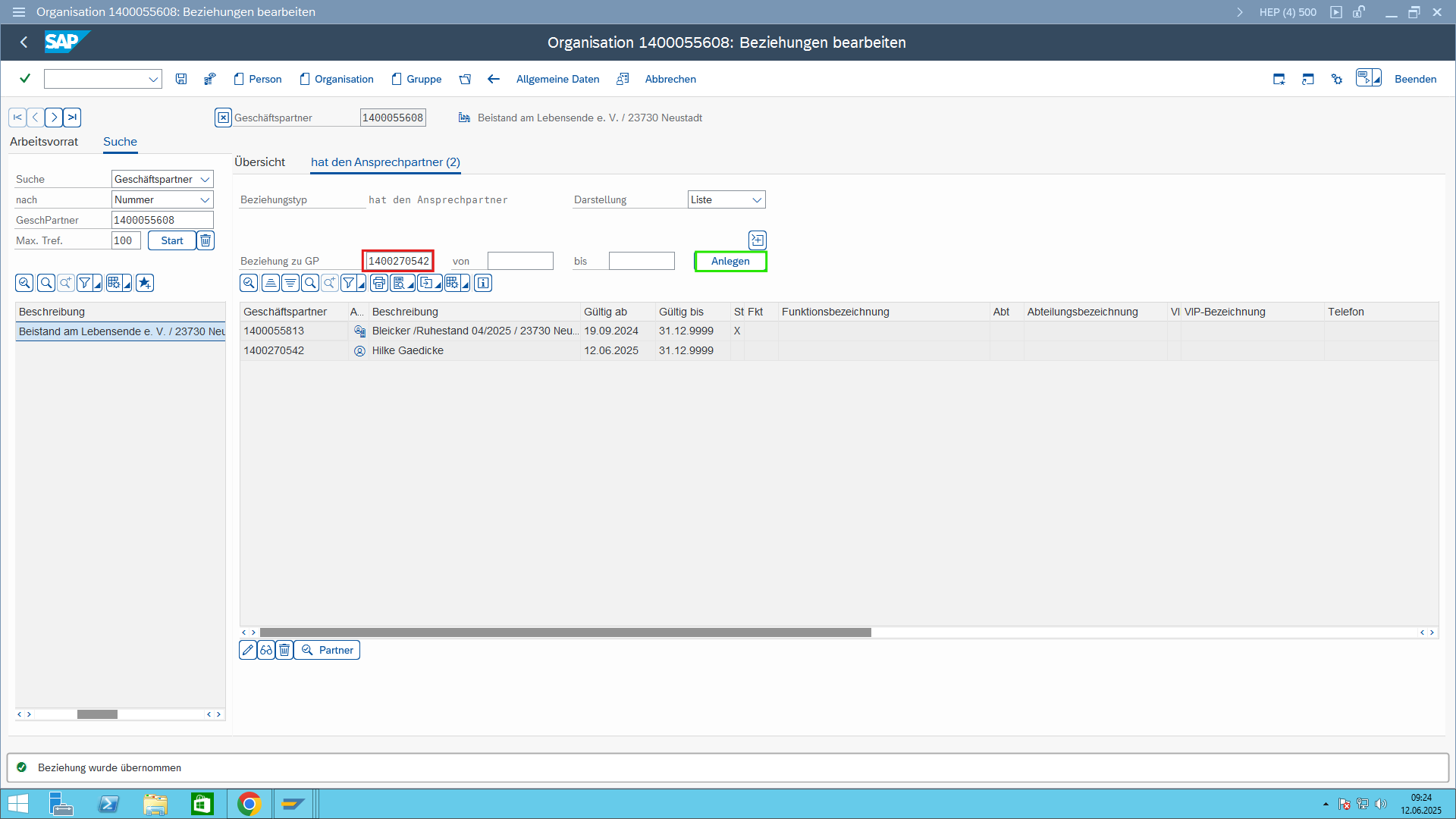
Task: Add to favorites star icon
Action: [145, 283]
